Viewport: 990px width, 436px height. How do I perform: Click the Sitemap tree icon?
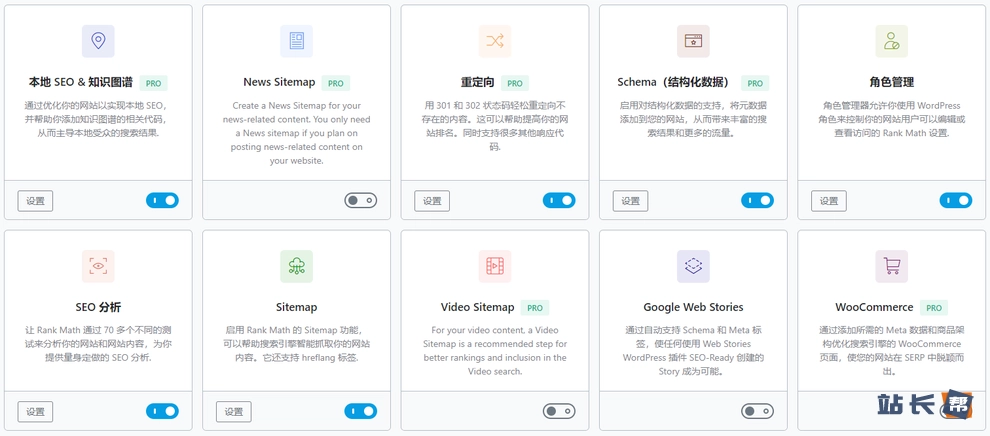pyautogui.click(x=296, y=266)
